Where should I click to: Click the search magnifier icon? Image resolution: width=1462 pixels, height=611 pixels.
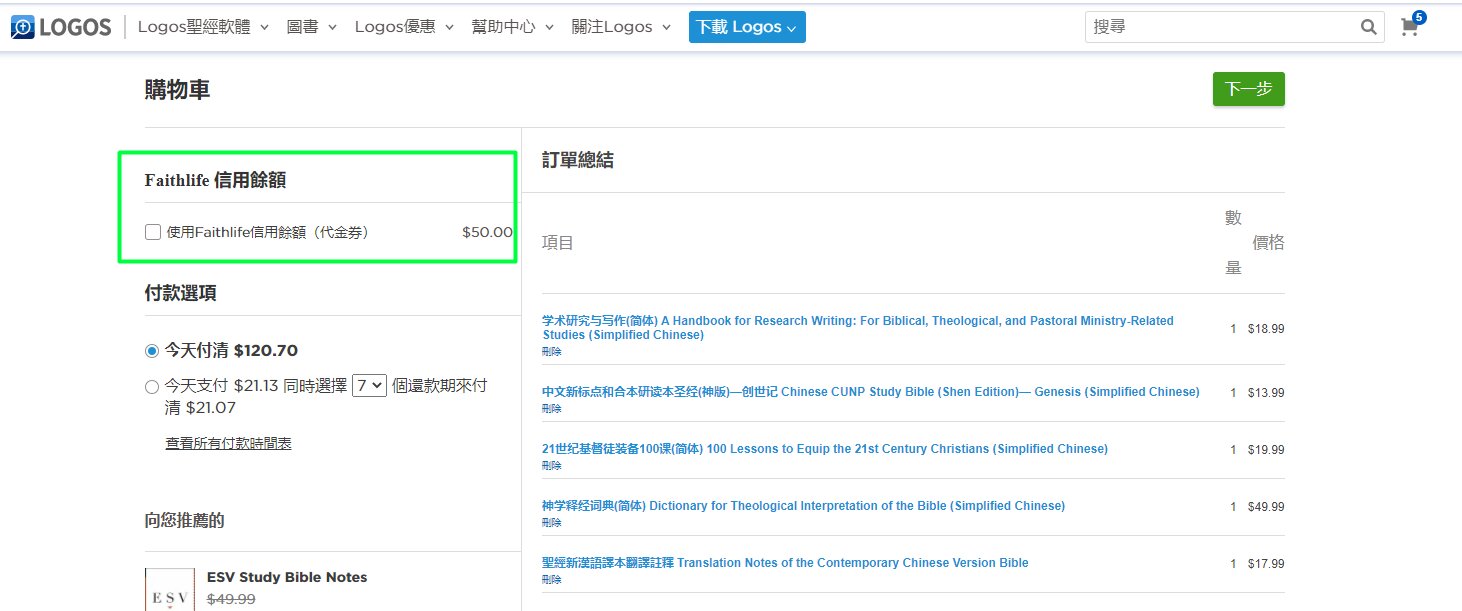1368,27
